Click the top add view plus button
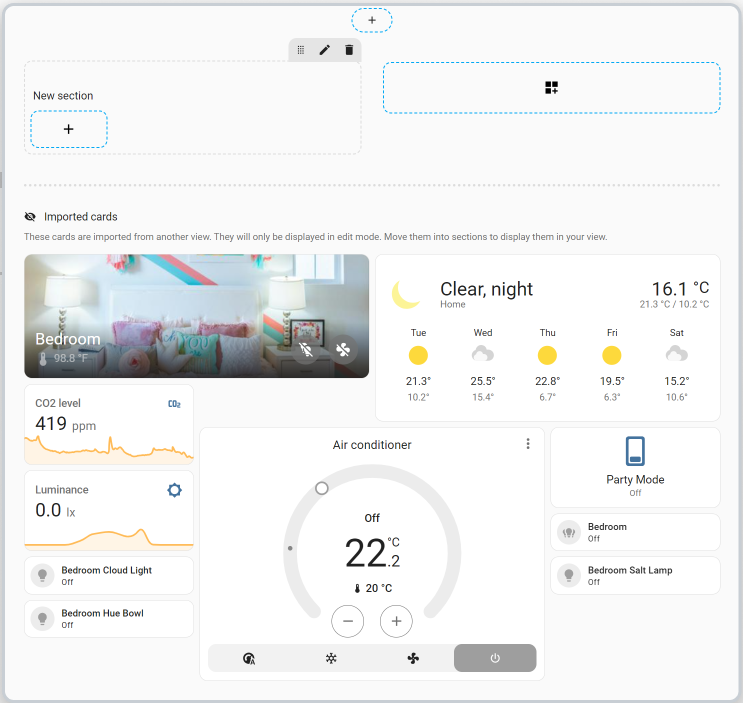 pyautogui.click(x=372, y=20)
